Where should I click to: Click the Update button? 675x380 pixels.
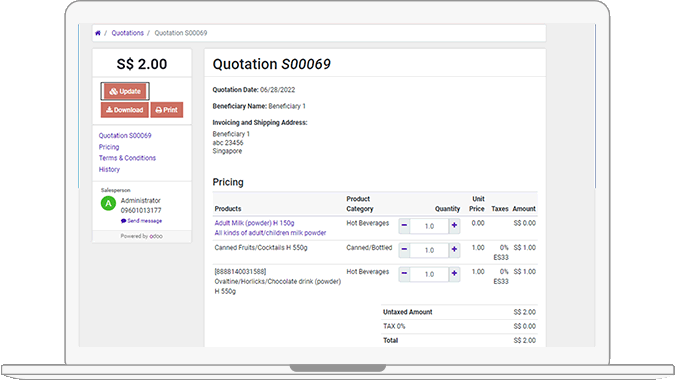point(125,91)
